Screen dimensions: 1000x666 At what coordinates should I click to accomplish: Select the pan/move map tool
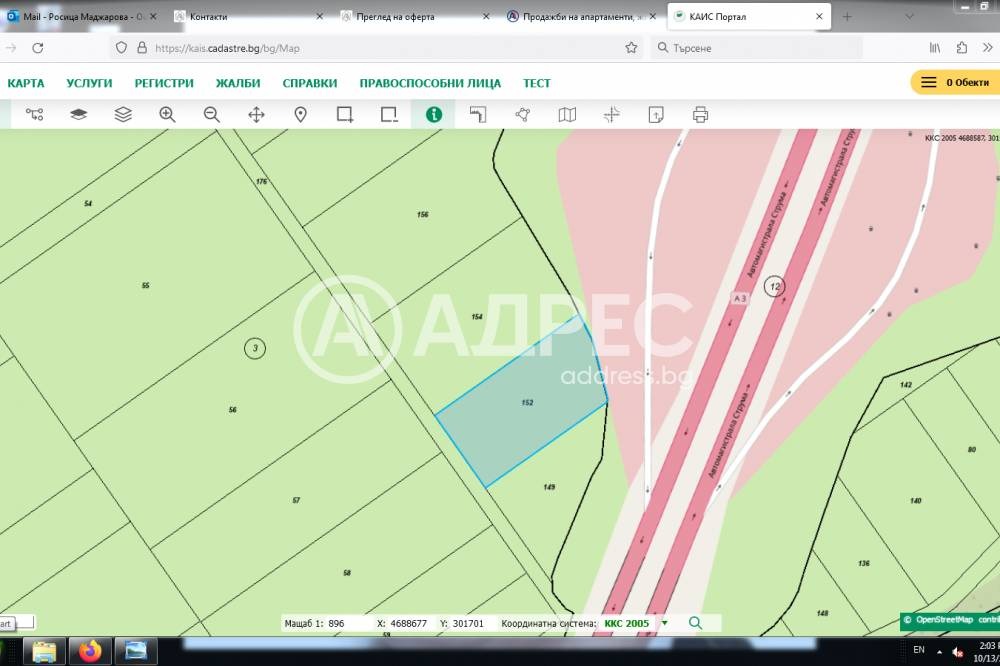point(256,115)
